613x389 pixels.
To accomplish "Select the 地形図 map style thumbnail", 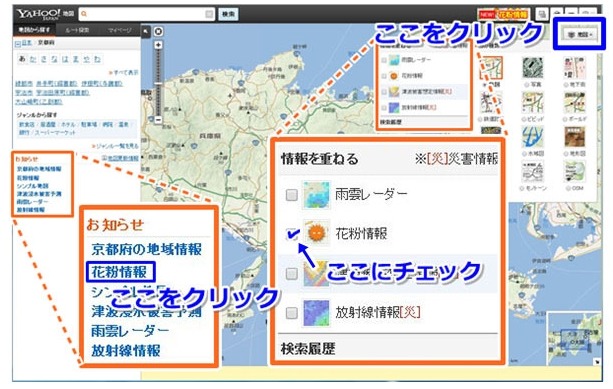I will [x=574, y=137].
